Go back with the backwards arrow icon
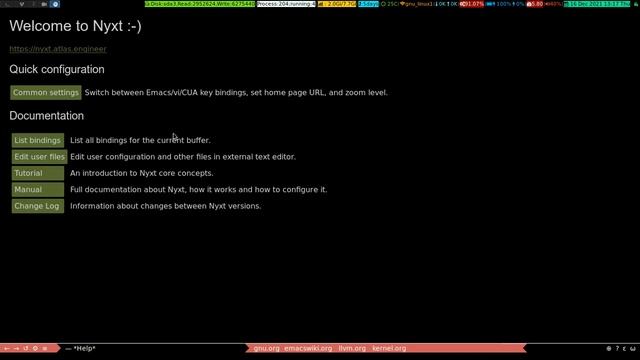This screenshot has width=640, height=360. [7, 349]
